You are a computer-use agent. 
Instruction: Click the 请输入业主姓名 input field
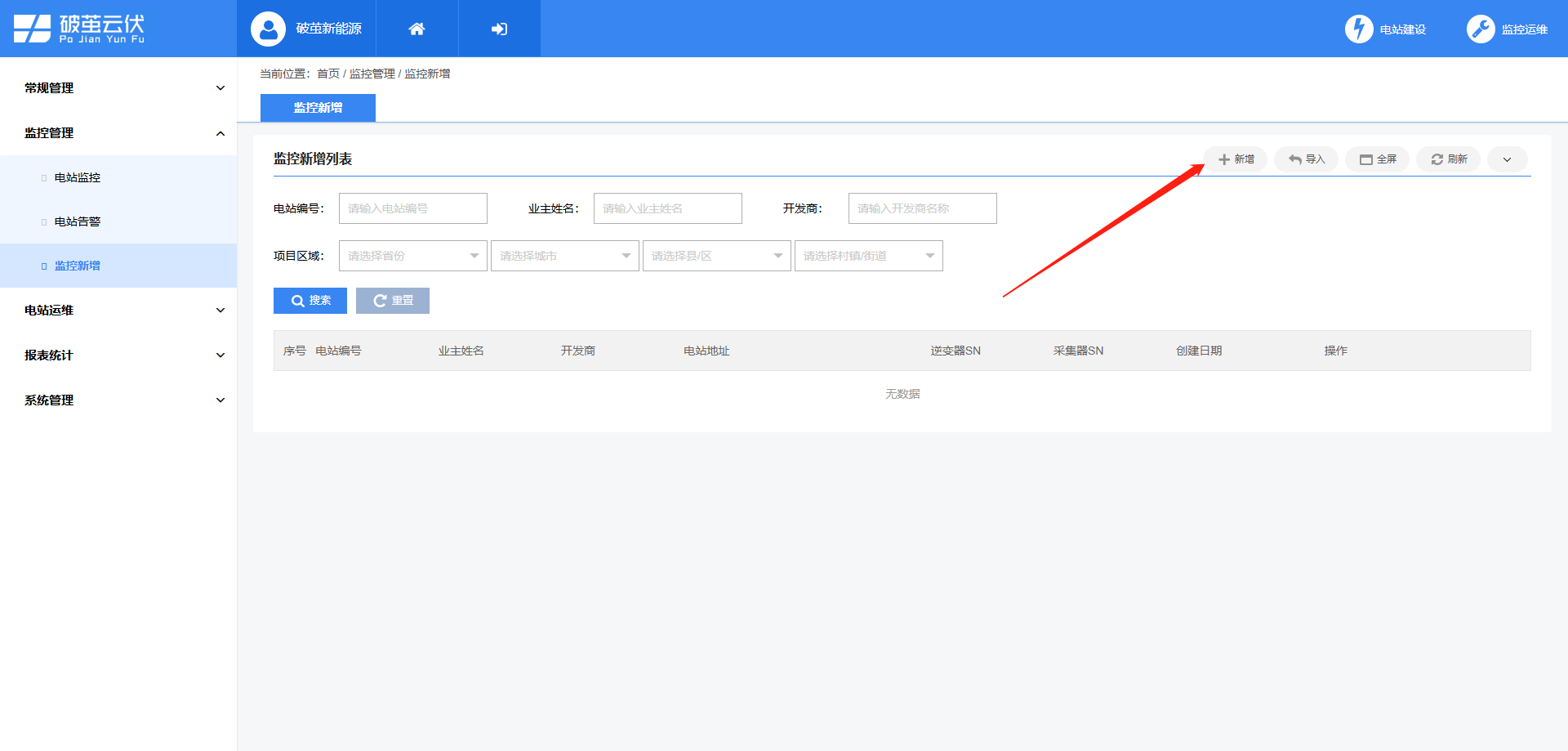tap(667, 208)
